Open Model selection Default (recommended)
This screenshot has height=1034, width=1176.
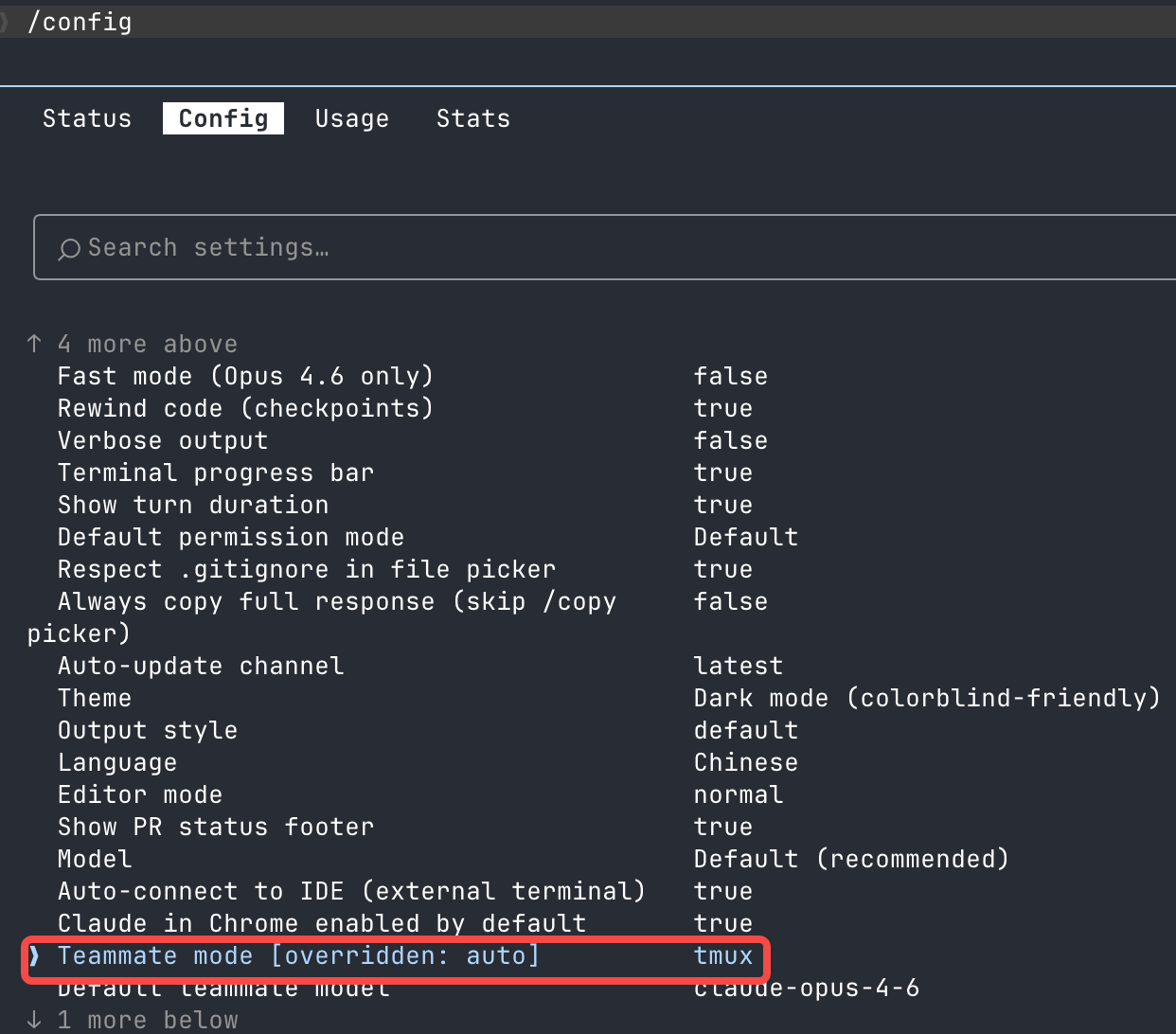[851, 859]
